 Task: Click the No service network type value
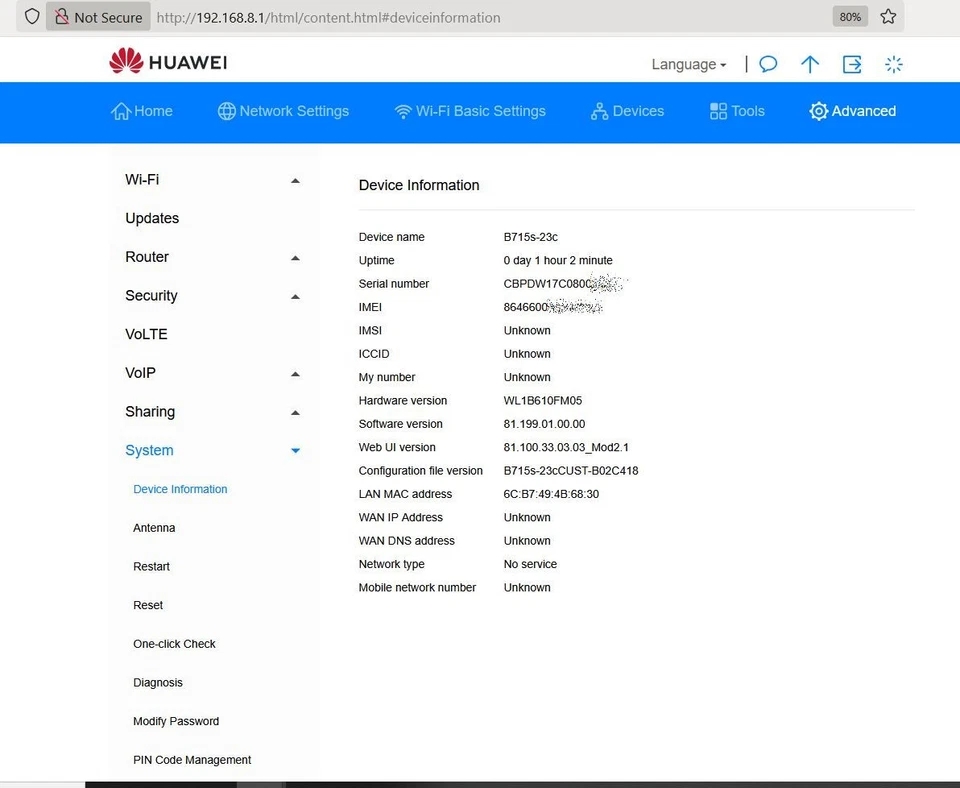[530, 564]
